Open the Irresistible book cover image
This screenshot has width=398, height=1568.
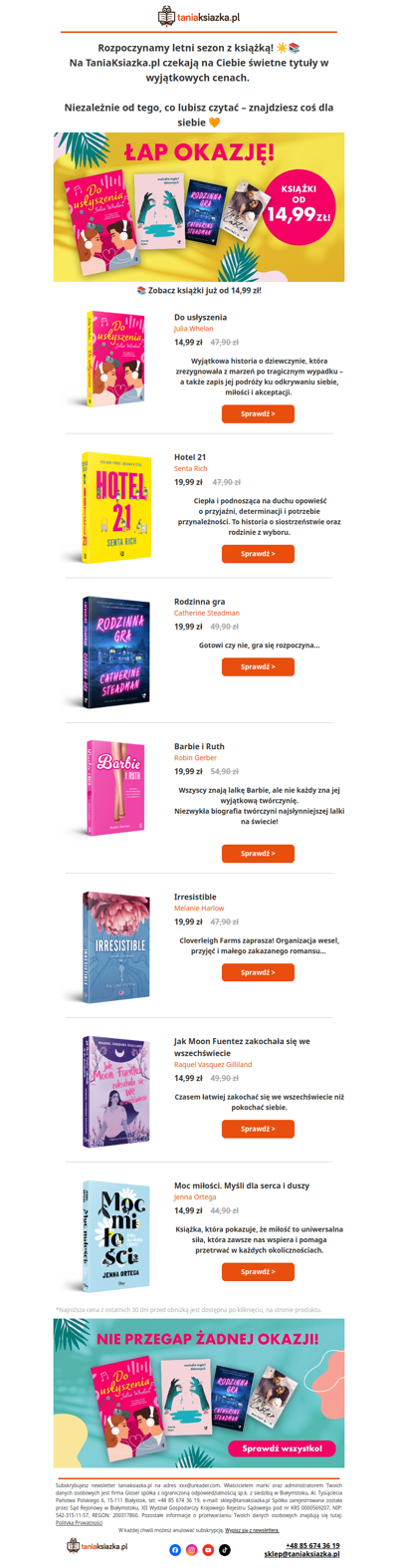tap(116, 946)
